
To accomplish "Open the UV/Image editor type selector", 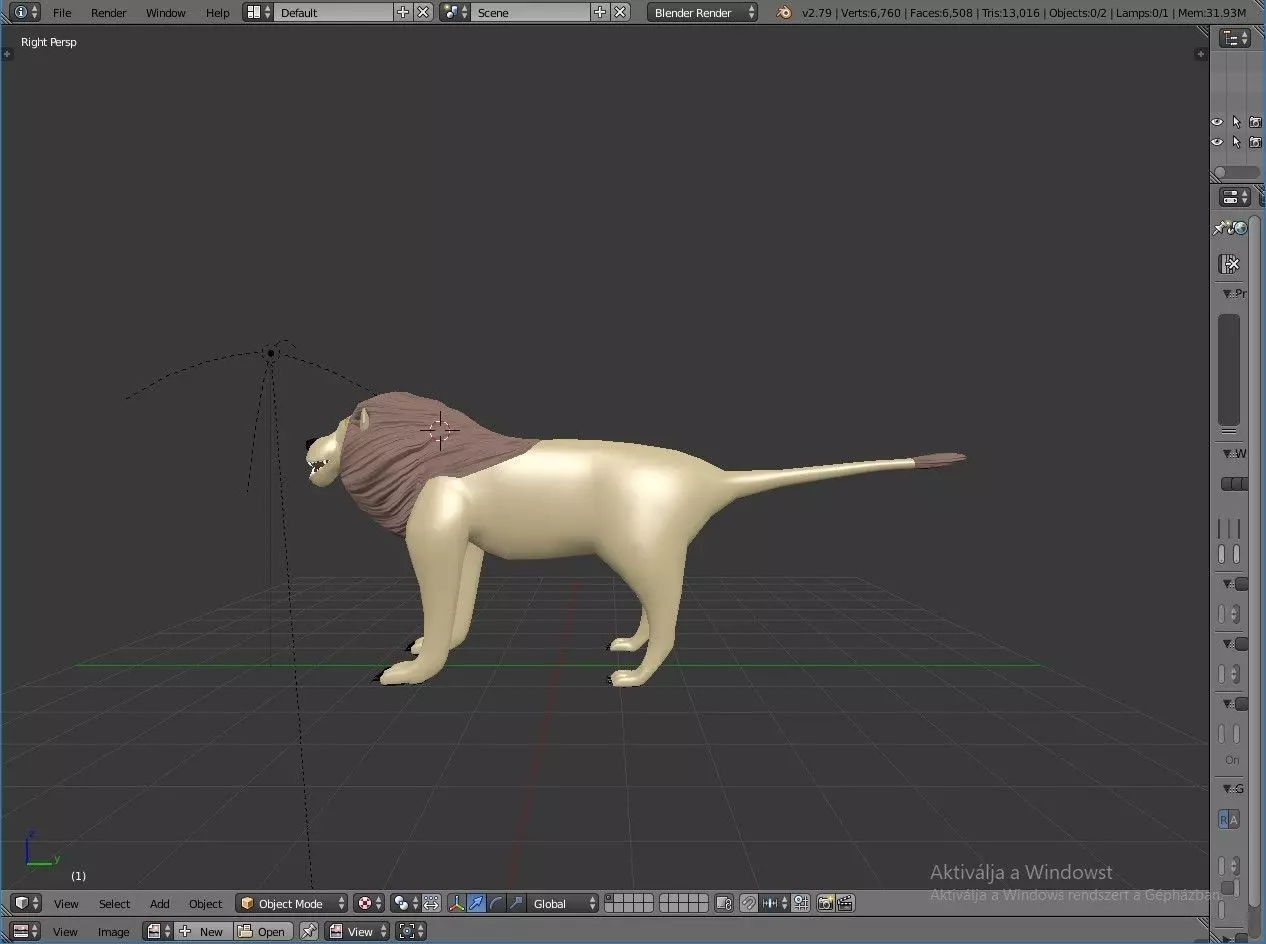I will (27, 931).
